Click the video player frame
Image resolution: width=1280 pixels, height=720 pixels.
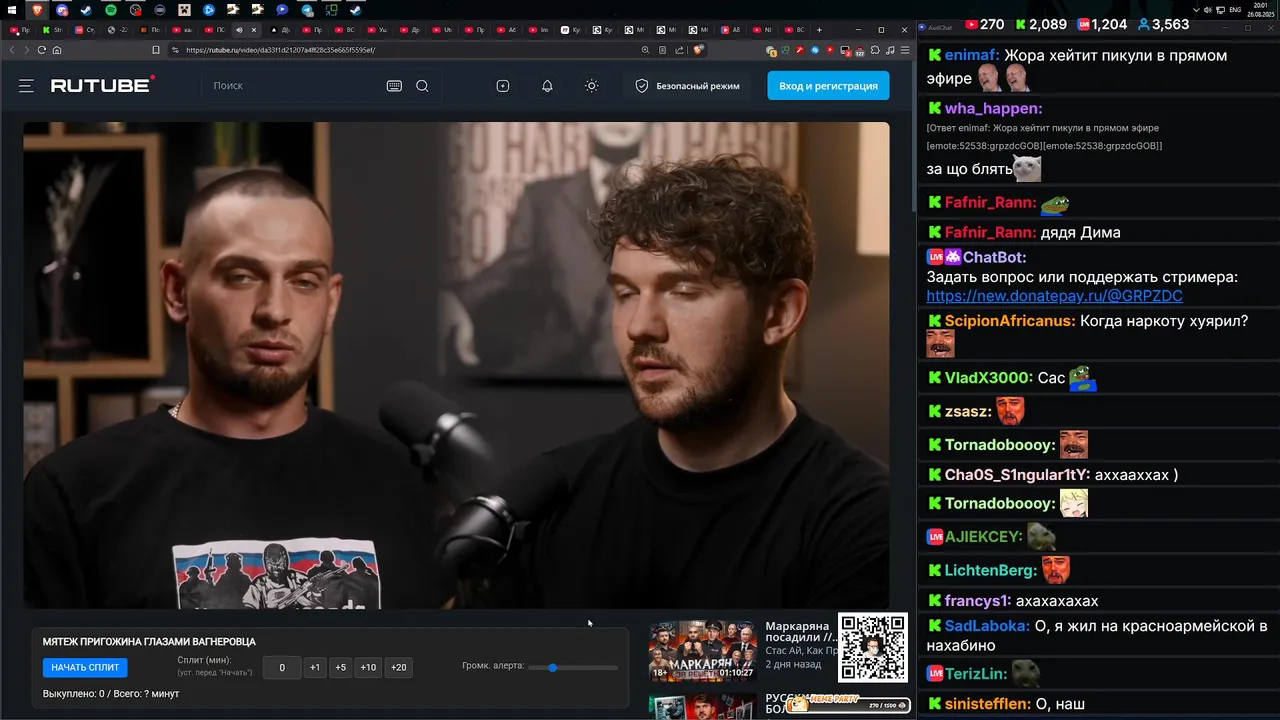[456, 365]
